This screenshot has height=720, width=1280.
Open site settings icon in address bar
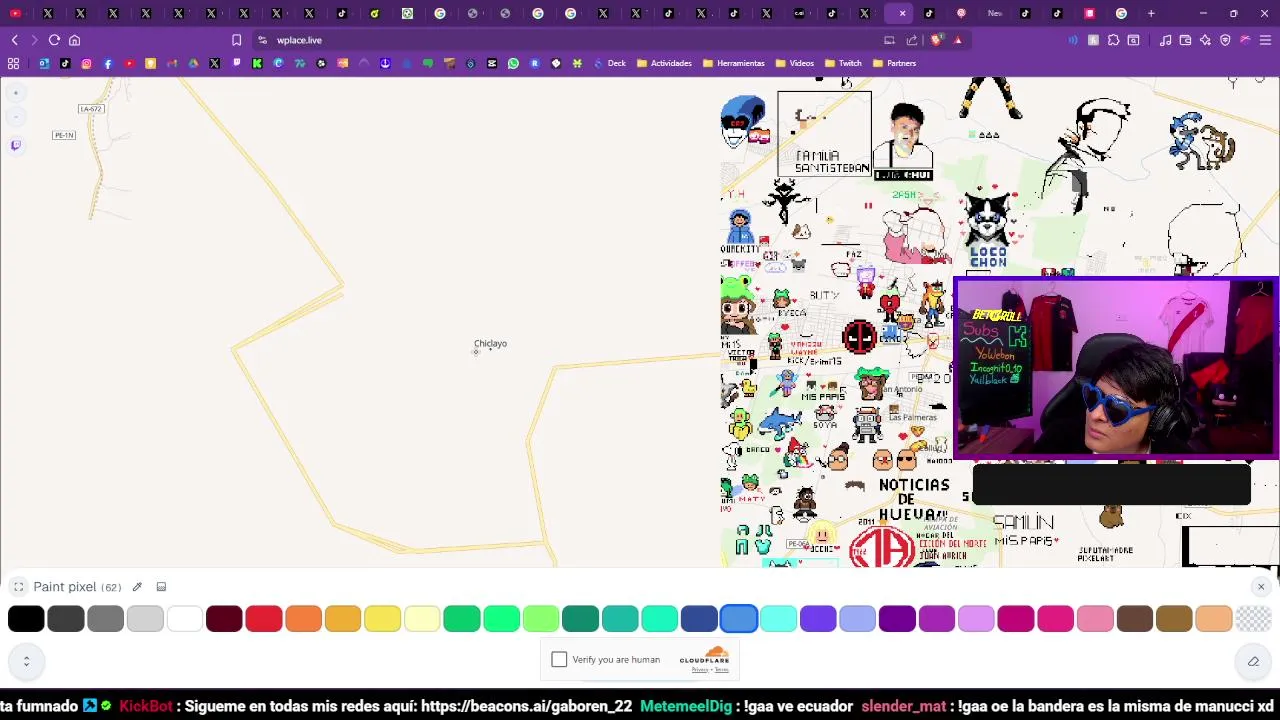[x=262, y=40]
